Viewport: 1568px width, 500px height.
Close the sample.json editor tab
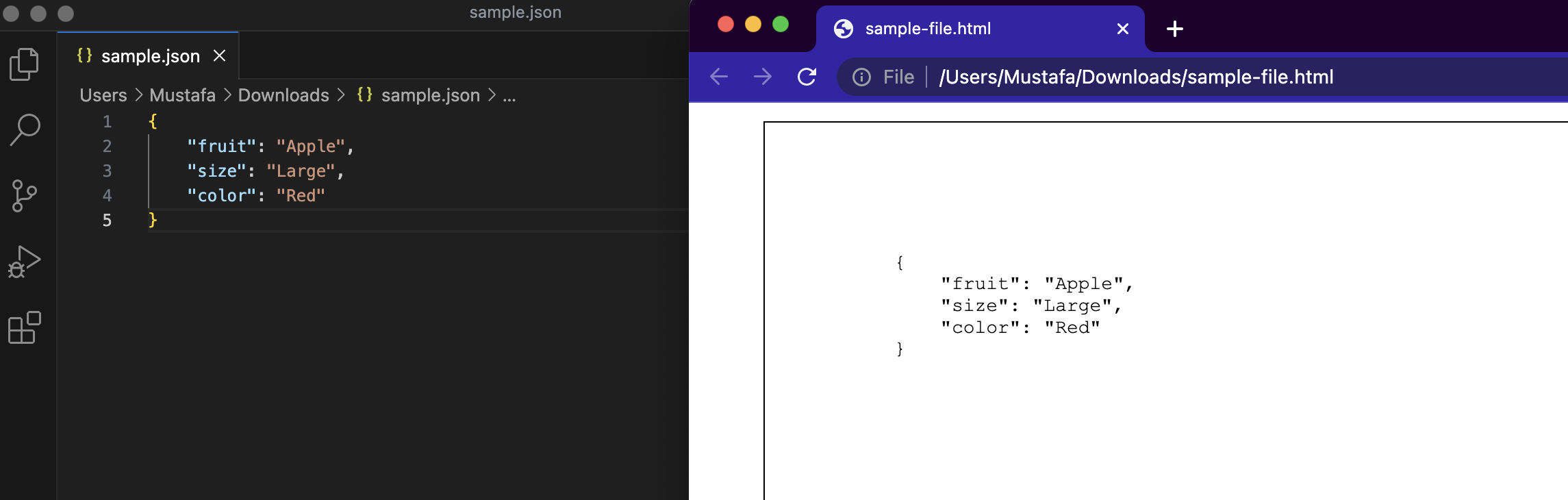[x=219, y=55]
